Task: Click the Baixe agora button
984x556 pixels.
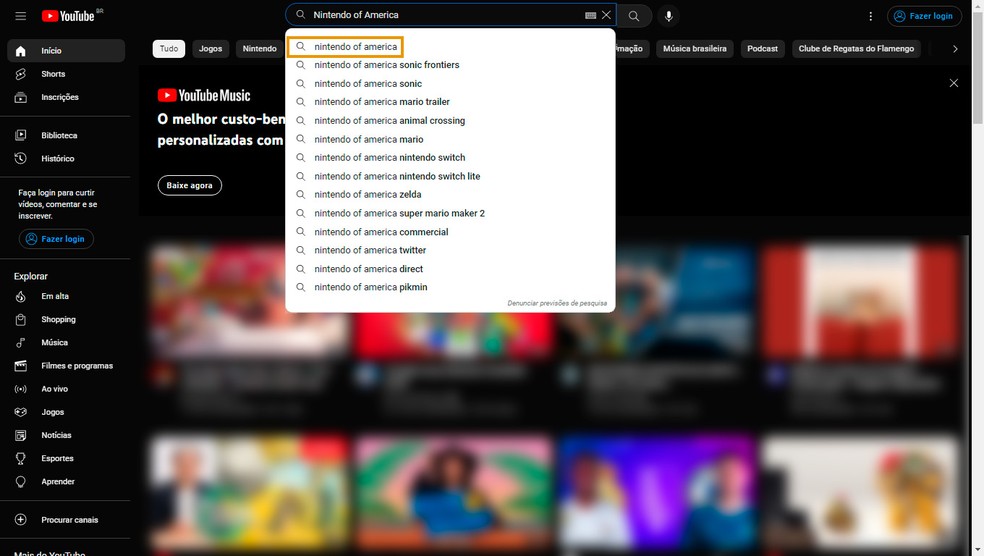Action: pos(190,186)
